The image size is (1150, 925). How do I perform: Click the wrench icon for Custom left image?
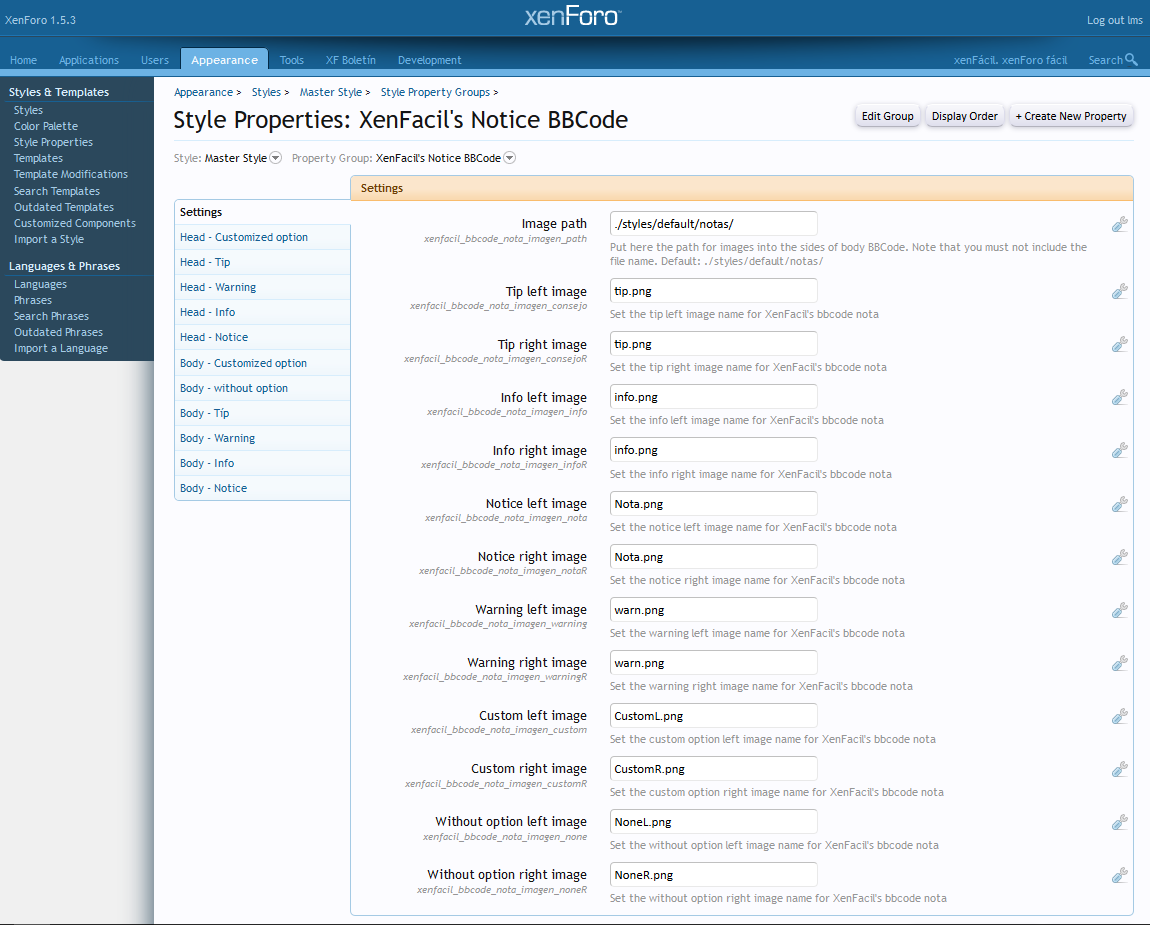(1119, 717)
